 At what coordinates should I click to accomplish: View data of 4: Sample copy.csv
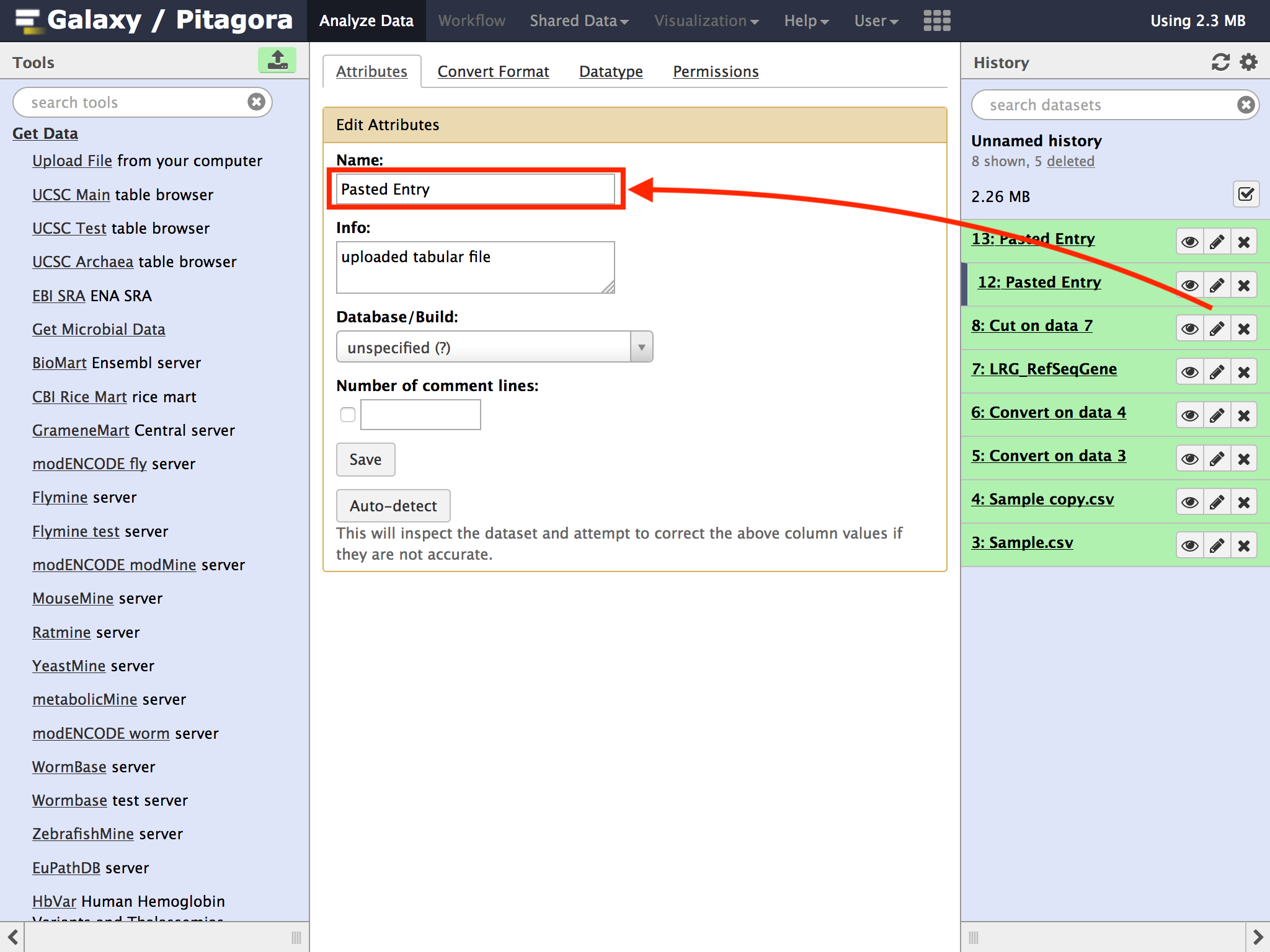point(1189,502)
